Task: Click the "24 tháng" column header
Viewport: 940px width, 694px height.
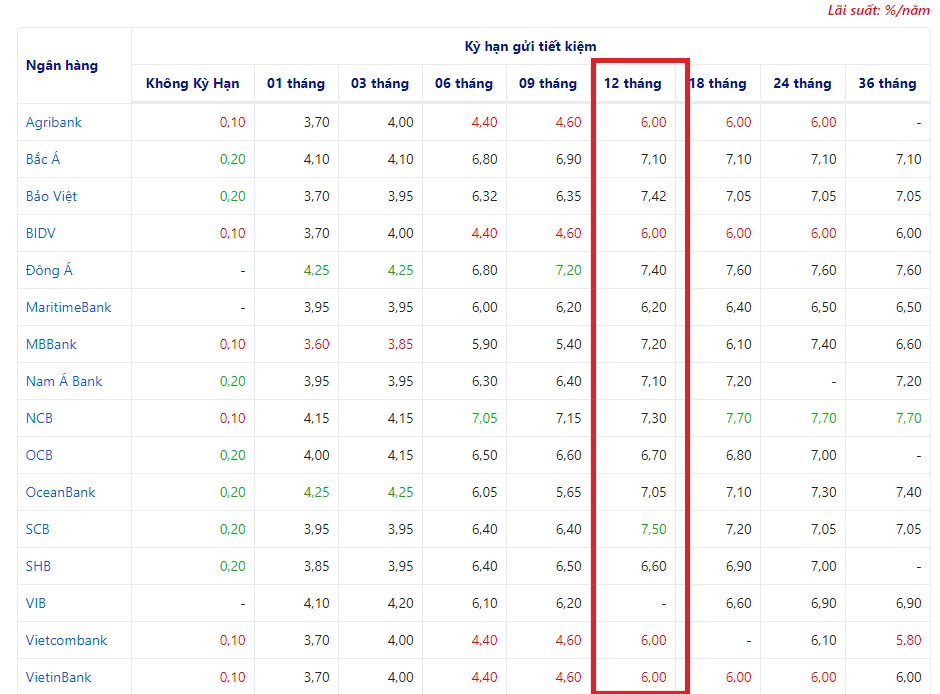Action: pos(802,83)
